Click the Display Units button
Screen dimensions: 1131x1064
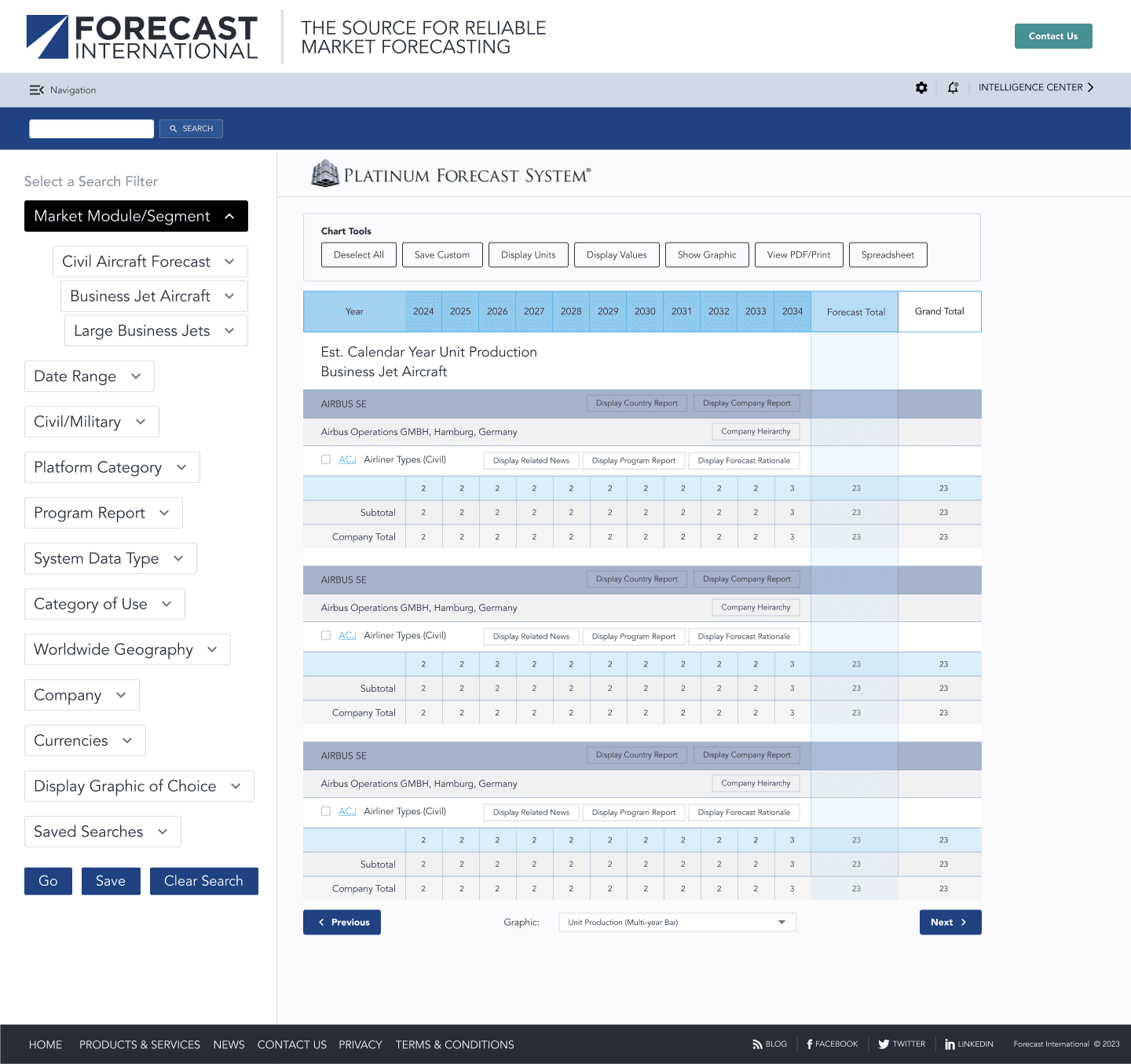[x=529, y=255]
